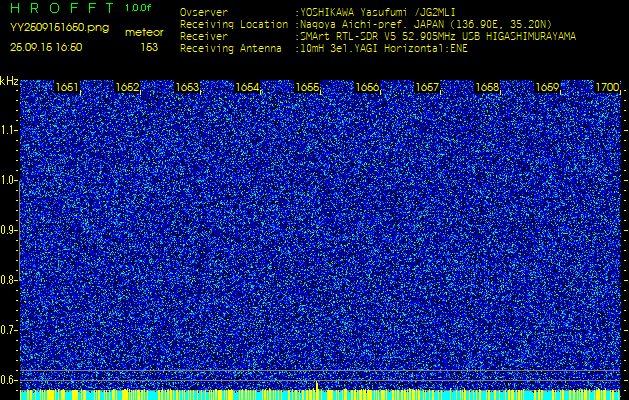
Task: Click the 1652 time marker
Action: (x=127, y=87)
